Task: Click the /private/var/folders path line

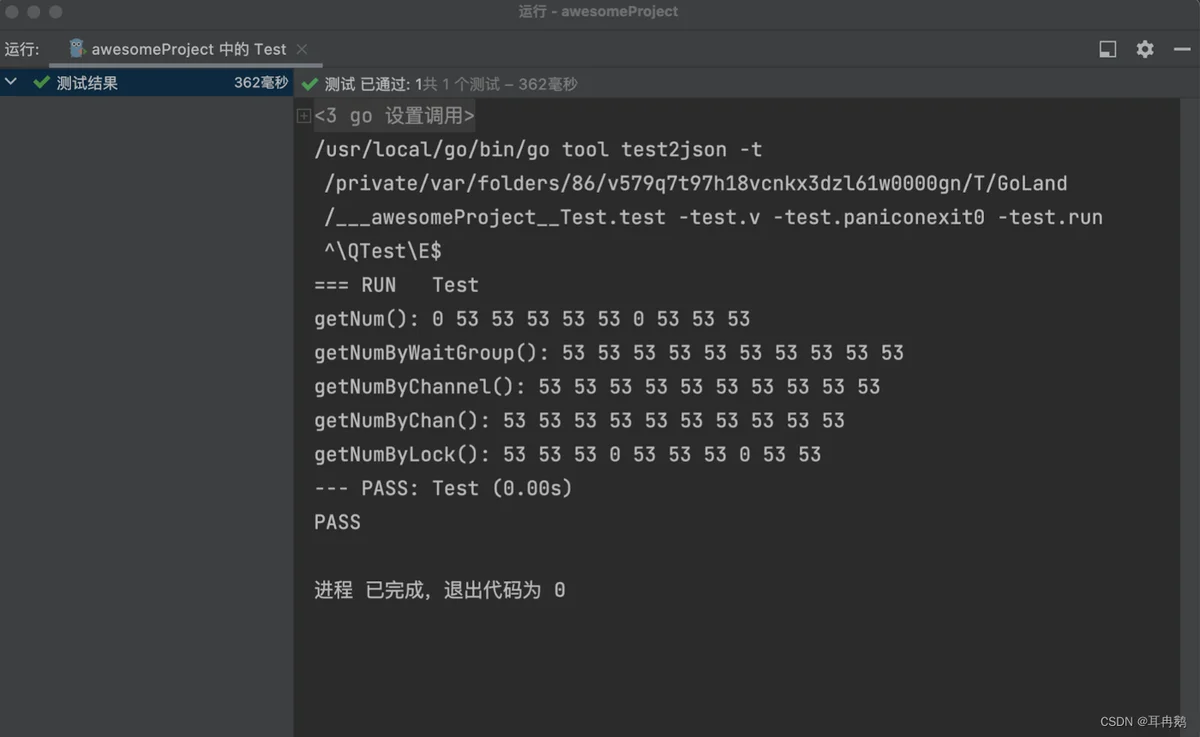Action: coord(696,184)
